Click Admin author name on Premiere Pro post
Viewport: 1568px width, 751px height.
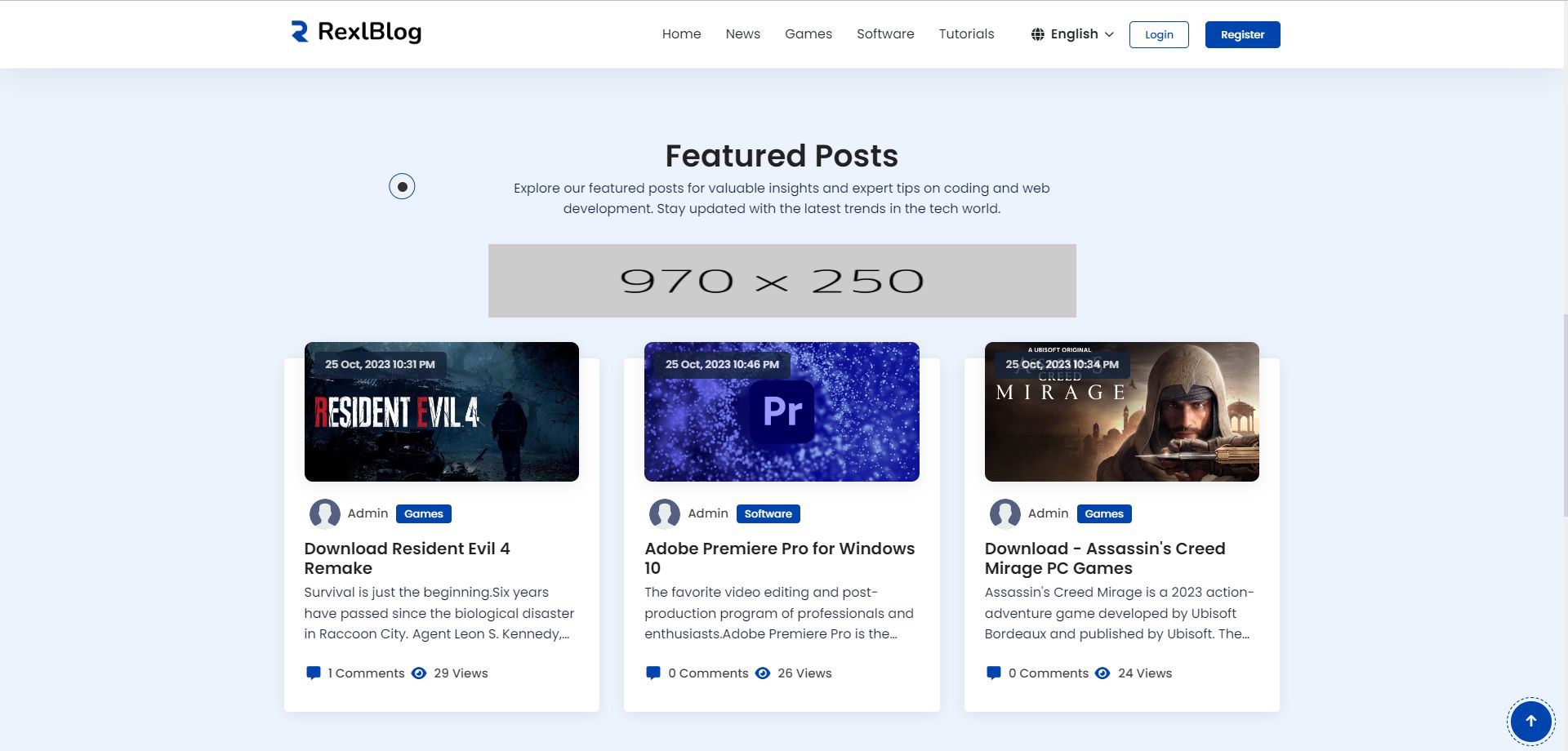(x=708, y=513)
